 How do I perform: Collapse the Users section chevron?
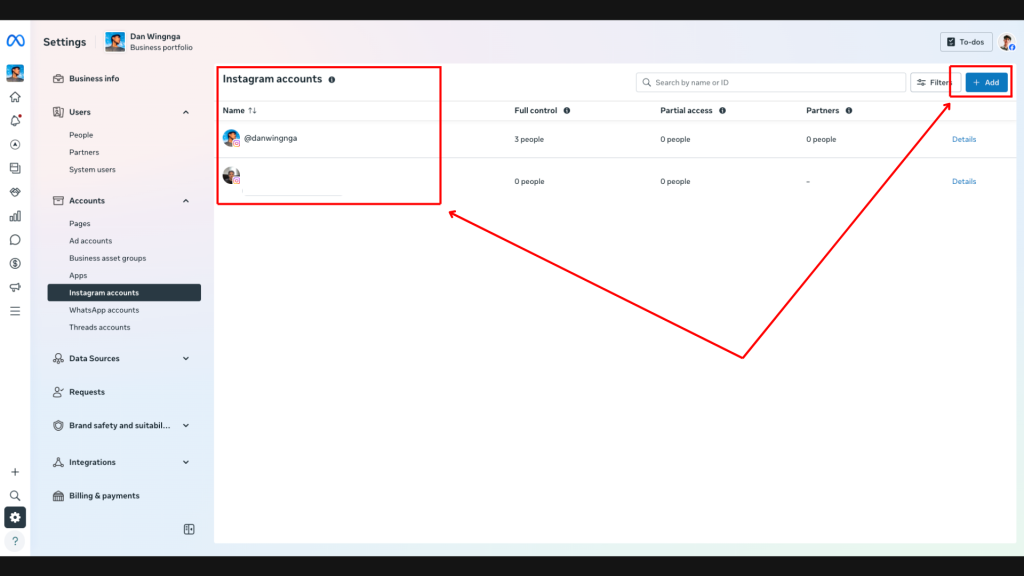pos(185,112)
